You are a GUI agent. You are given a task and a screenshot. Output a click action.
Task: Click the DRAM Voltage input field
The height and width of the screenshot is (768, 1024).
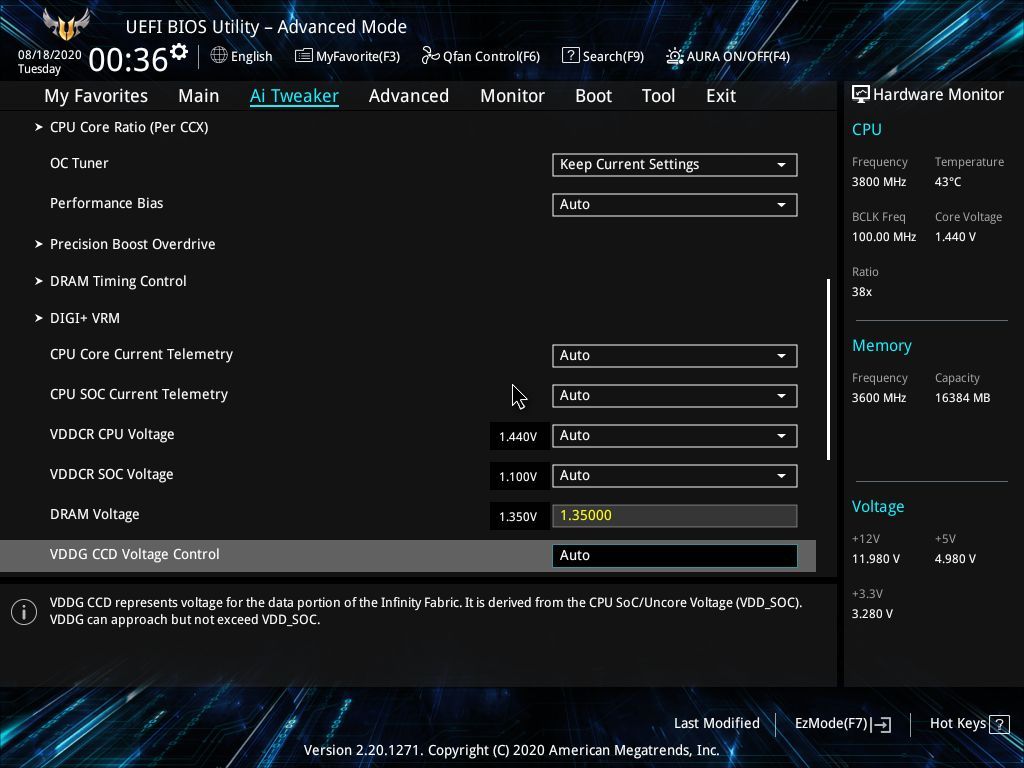click(675, 515)
